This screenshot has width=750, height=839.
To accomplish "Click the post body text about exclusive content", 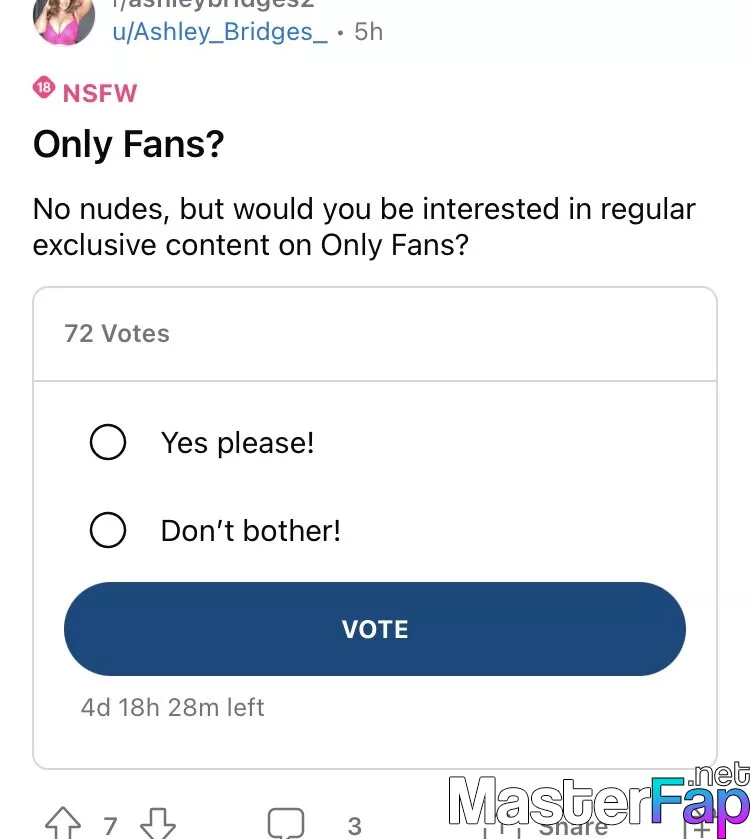I will [364, 227].
